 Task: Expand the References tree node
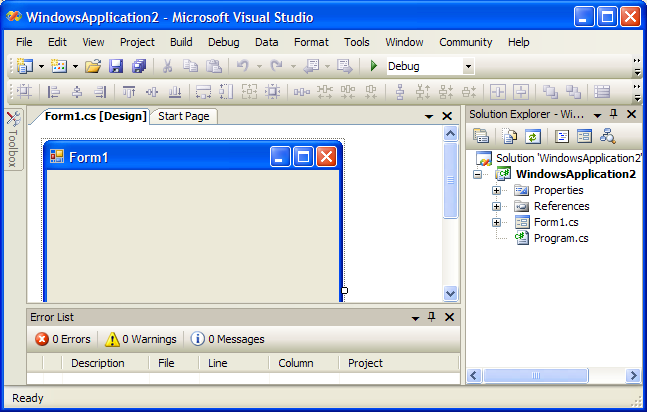(496, 206)
